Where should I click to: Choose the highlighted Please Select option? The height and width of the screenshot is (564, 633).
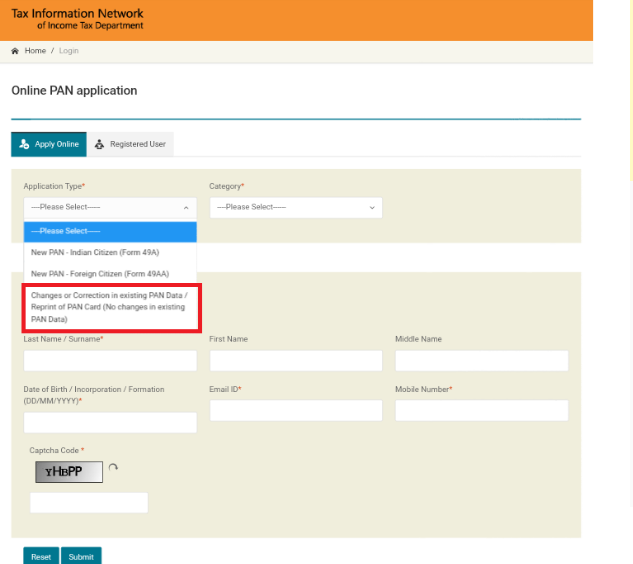tap(110, 231)
